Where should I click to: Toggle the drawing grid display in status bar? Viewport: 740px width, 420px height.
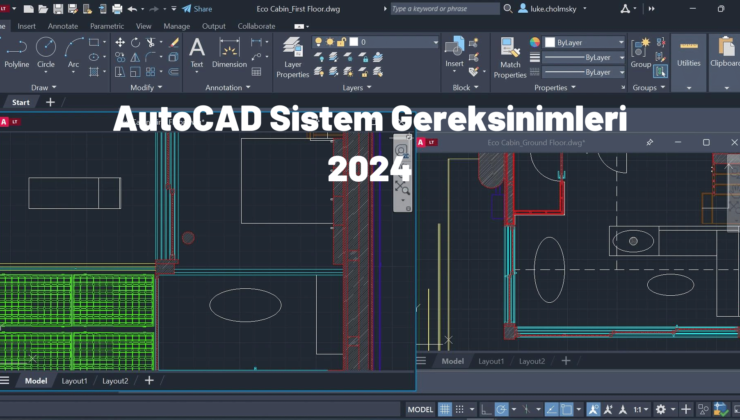pyautogui.click(x=445, y=409)
